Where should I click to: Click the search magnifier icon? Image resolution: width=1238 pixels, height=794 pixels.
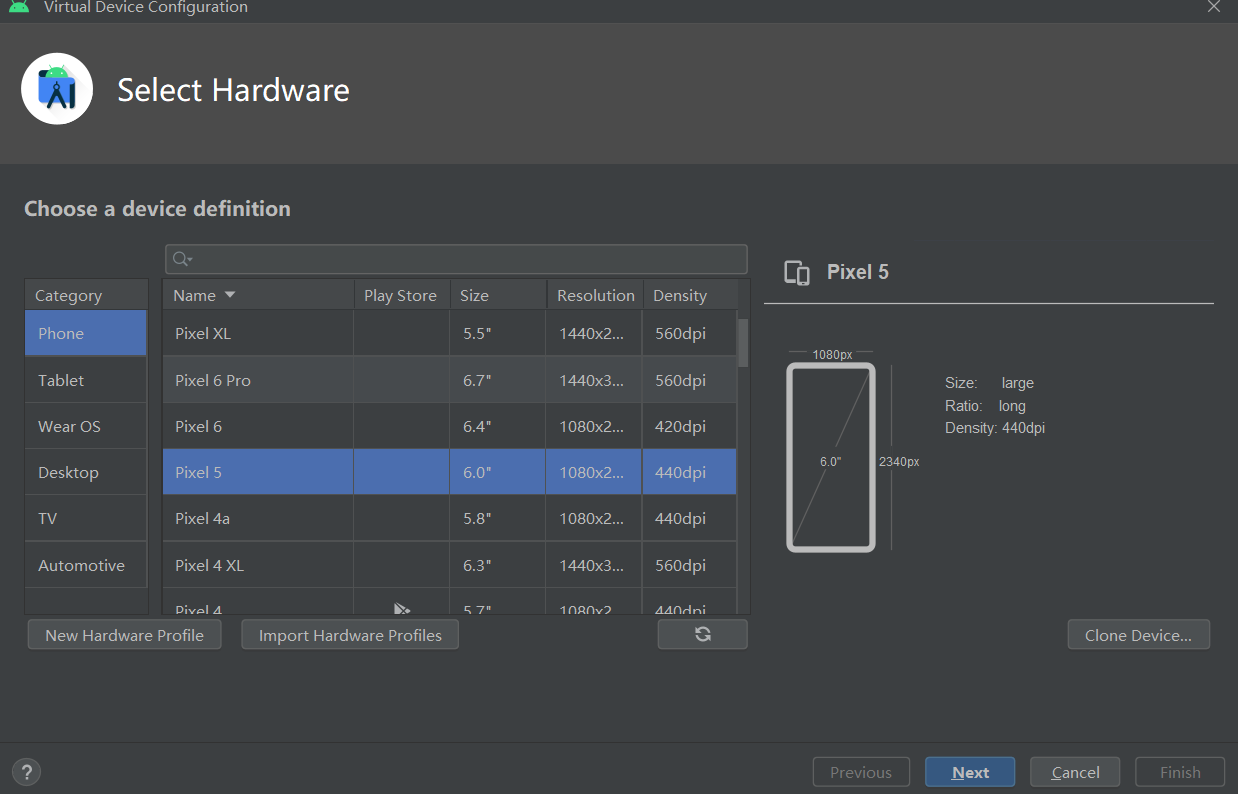point(181,259)
